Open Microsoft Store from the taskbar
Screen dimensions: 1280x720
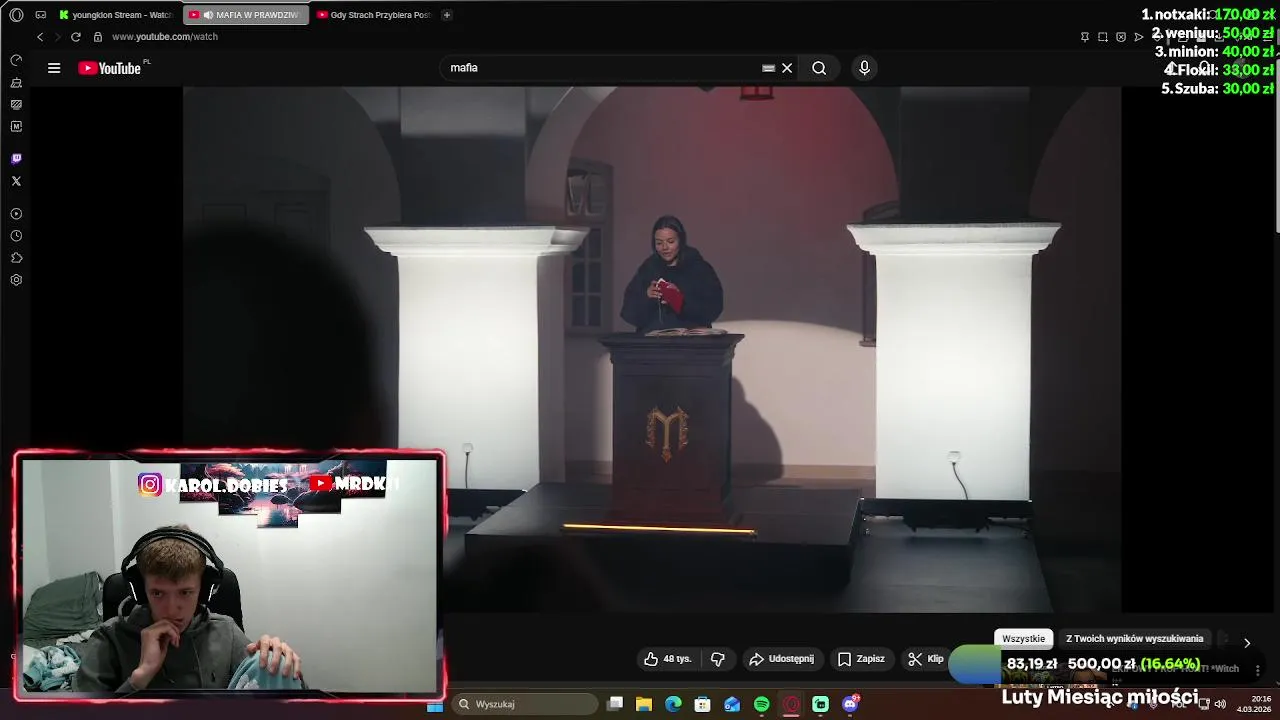coord(703,705)
